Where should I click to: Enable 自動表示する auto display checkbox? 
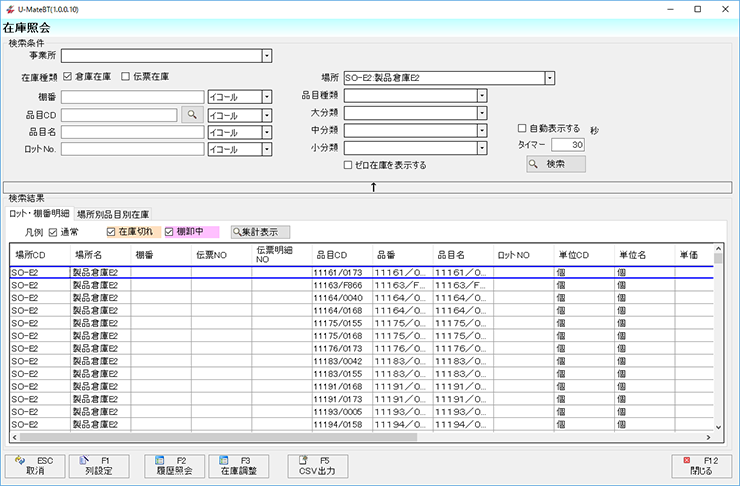[522, 129]
